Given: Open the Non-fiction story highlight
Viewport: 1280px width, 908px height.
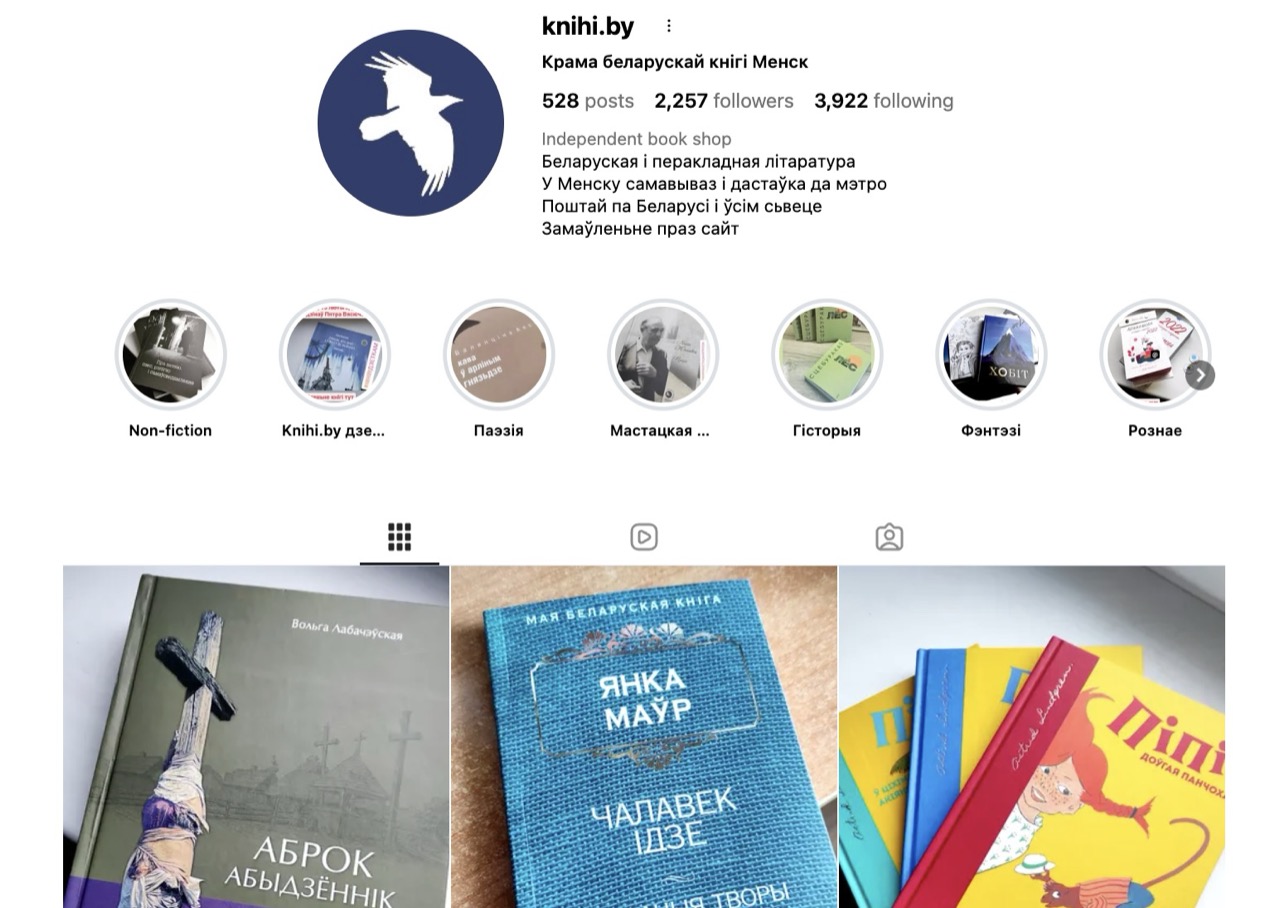Looking at the screenshot, I should coord(171,355).
